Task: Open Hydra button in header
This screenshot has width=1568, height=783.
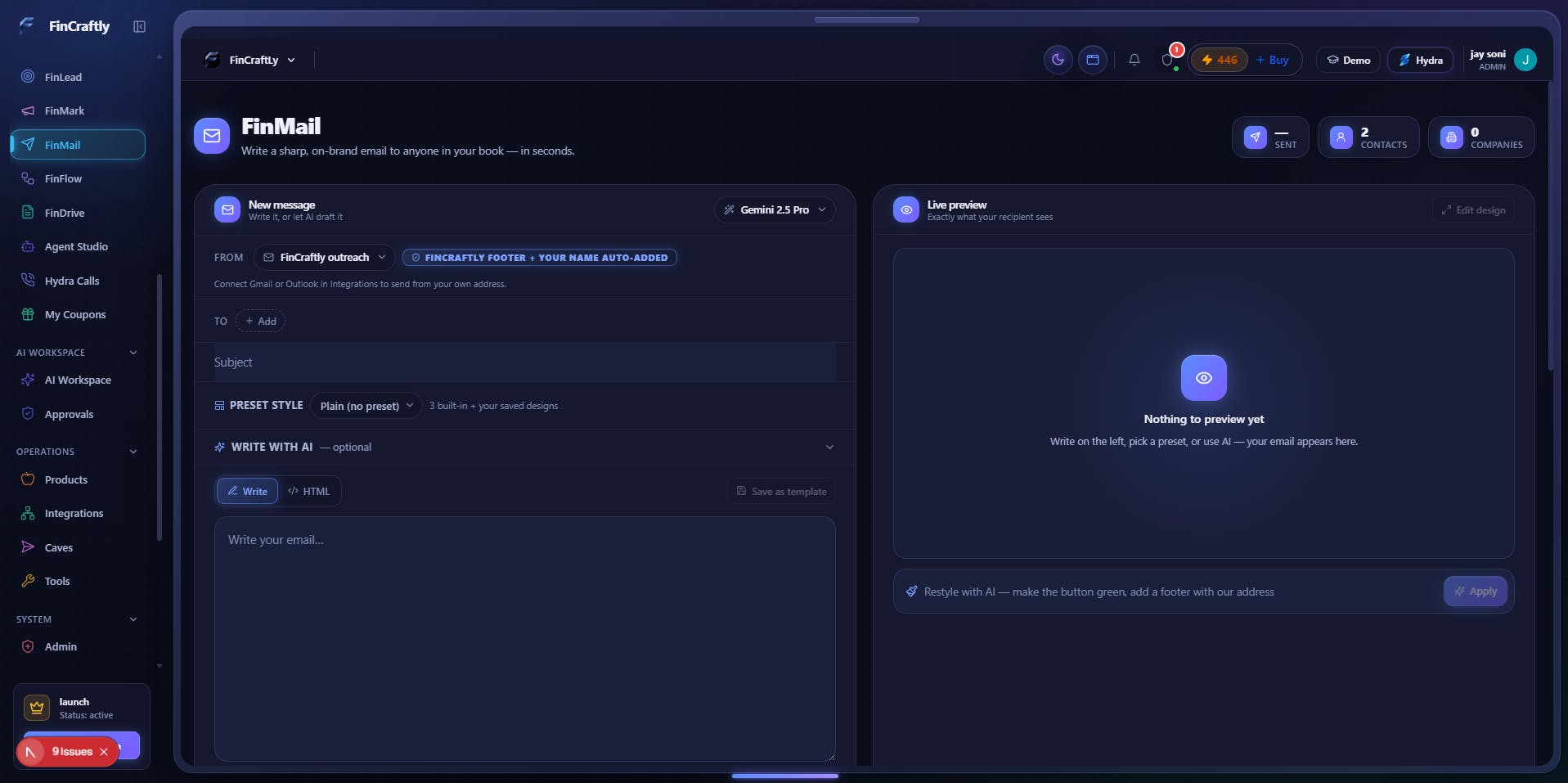Action: pyautogui.click(x=1420, y=60)
